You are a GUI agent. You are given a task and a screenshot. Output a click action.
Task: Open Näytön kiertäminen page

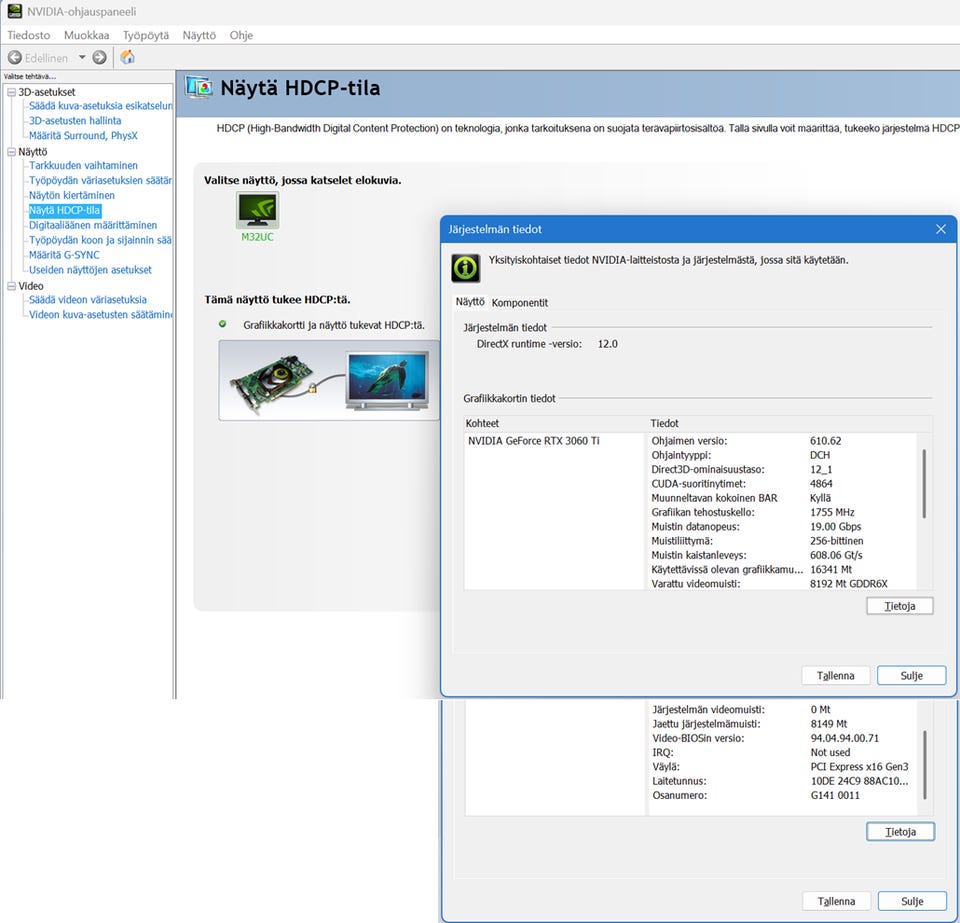click(x=72, y=195)
